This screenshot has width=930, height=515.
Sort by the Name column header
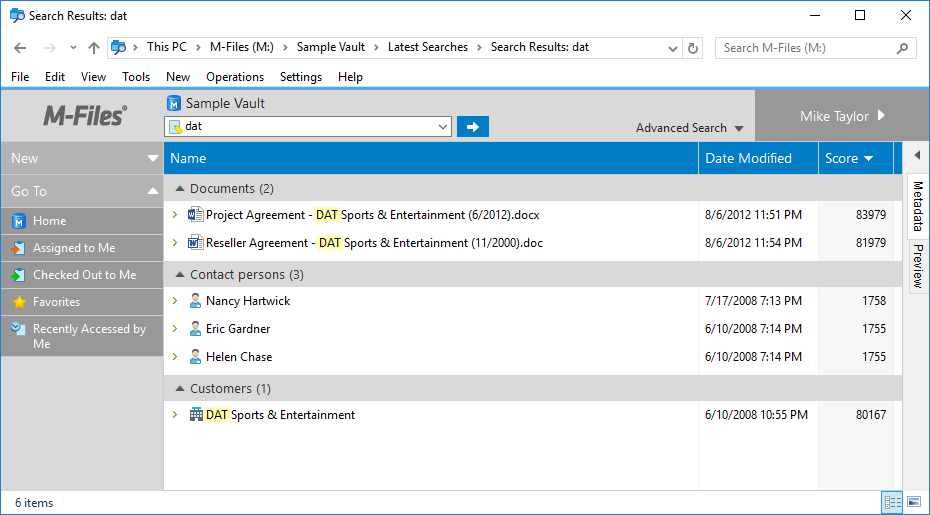tap(431, 158)
